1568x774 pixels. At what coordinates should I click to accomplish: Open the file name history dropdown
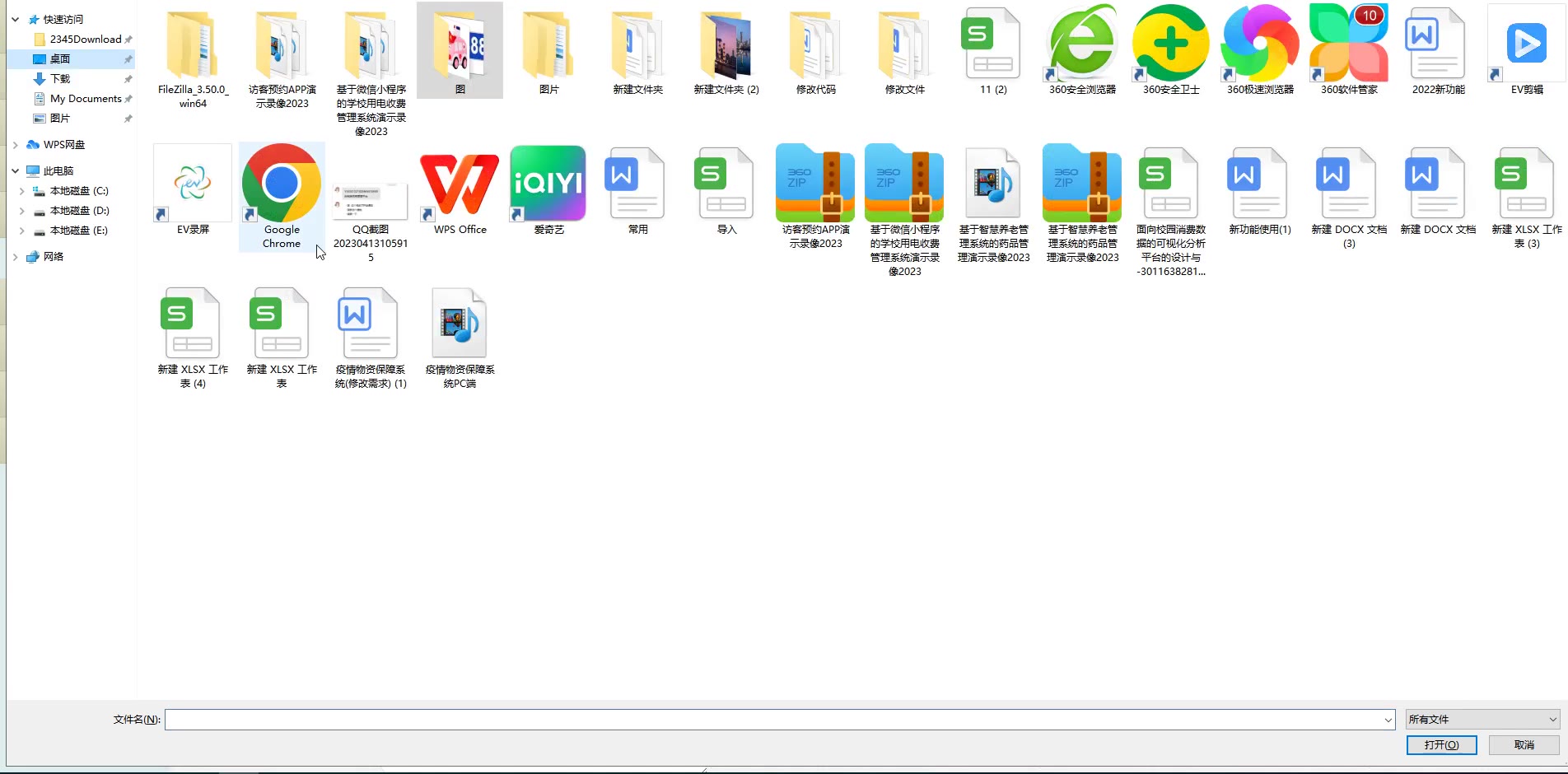(1388, 720)
